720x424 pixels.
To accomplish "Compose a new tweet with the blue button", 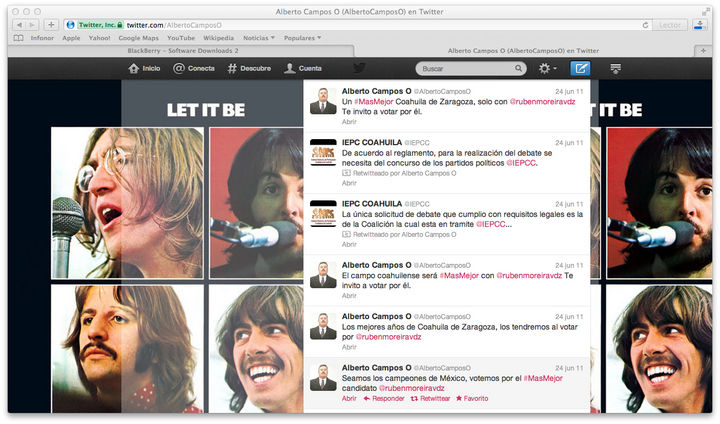I will pyautogui.click(x=580, y=69).
